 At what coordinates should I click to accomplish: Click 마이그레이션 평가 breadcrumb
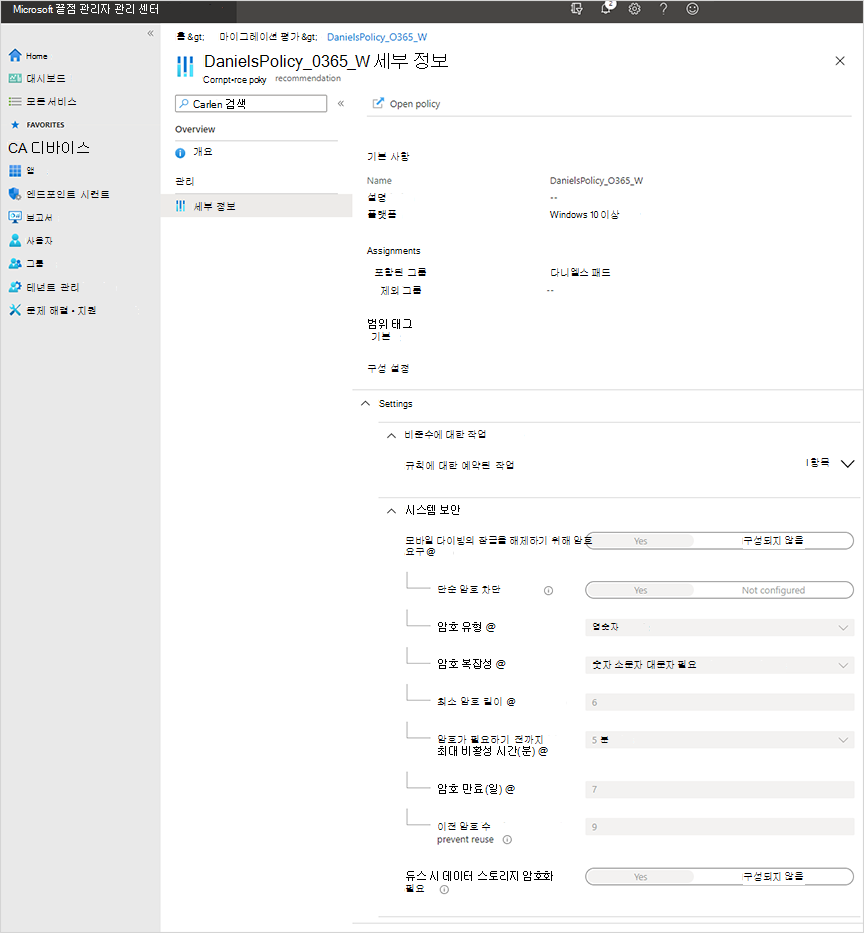click(258, 37)
